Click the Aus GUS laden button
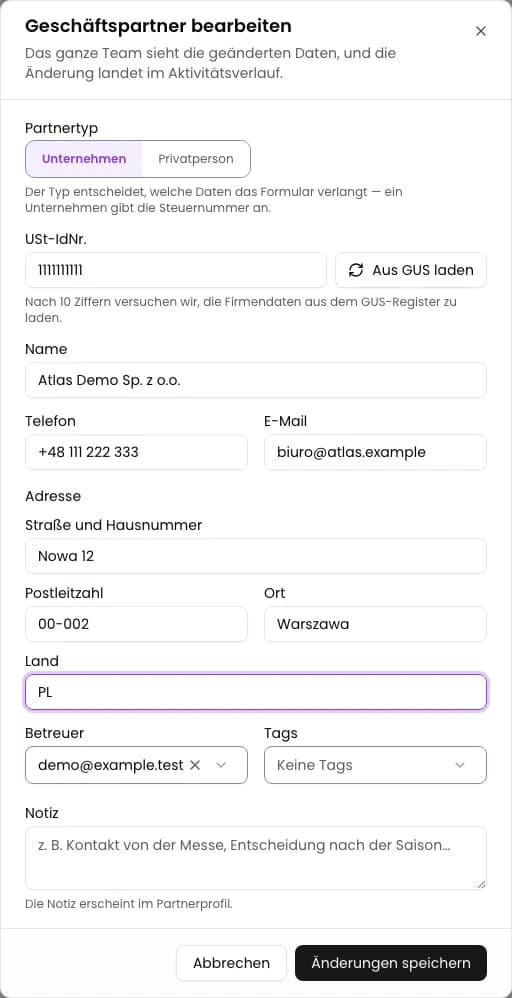This screenshot has height=998, width=512. click(x=411, y=270)
